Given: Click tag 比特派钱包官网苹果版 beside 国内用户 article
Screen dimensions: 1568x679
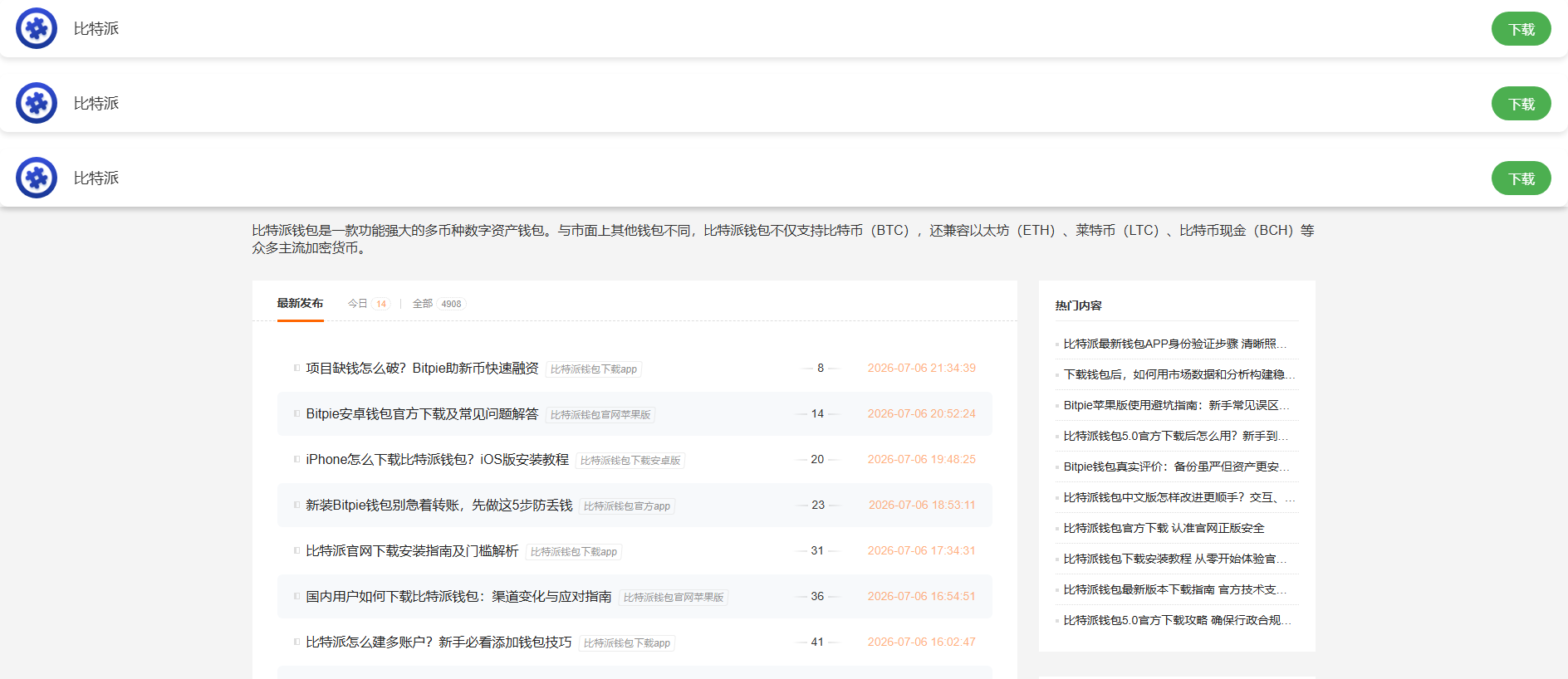Looking at the screenshot, I should (674, 598).
